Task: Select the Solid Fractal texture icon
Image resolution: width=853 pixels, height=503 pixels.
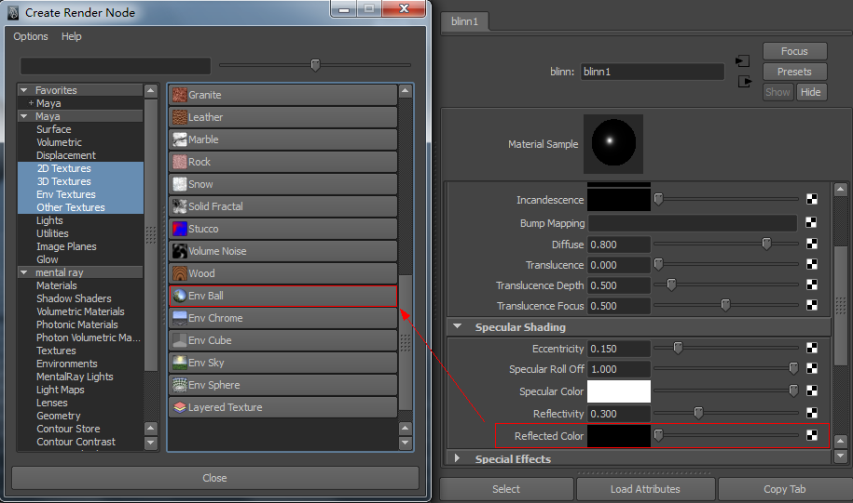Action: [x=180, y=207]
